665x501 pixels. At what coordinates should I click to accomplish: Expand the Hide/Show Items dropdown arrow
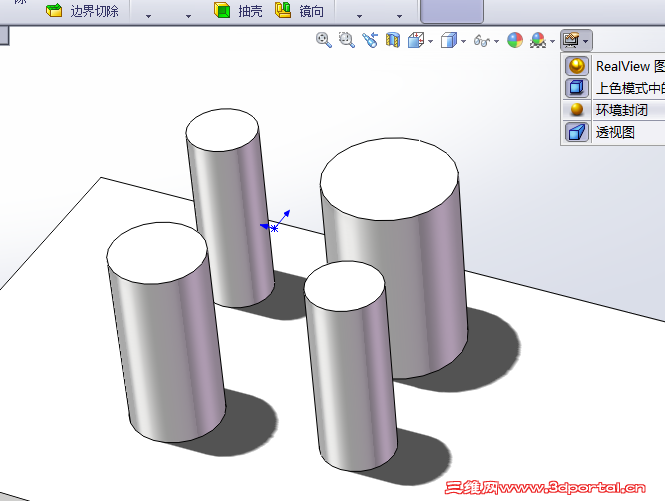(497, 42)
